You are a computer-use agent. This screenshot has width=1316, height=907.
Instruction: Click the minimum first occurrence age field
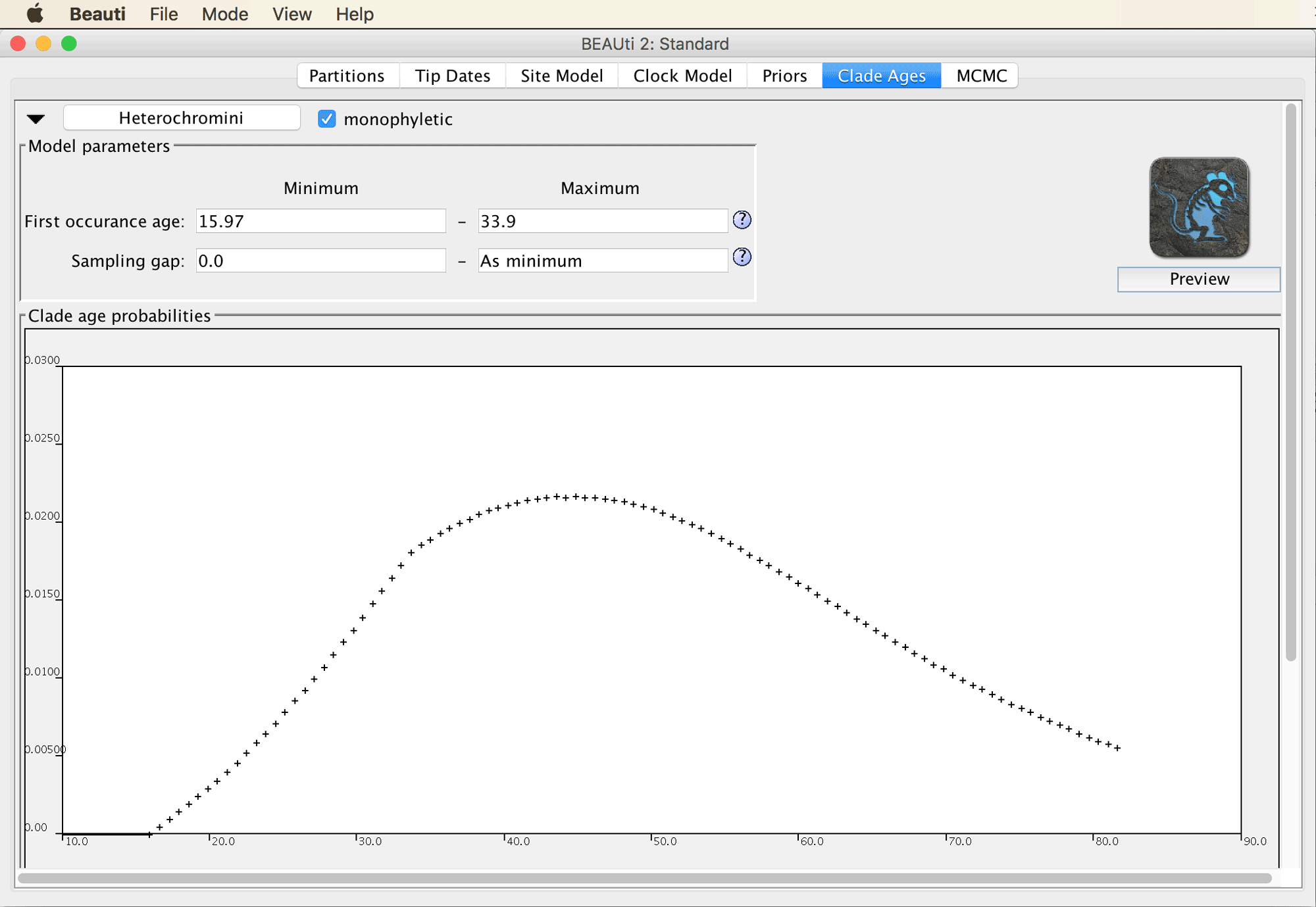(x=320, y=221)
